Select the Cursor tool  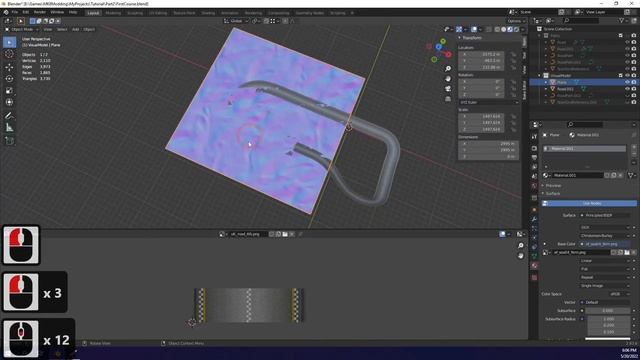9,54
